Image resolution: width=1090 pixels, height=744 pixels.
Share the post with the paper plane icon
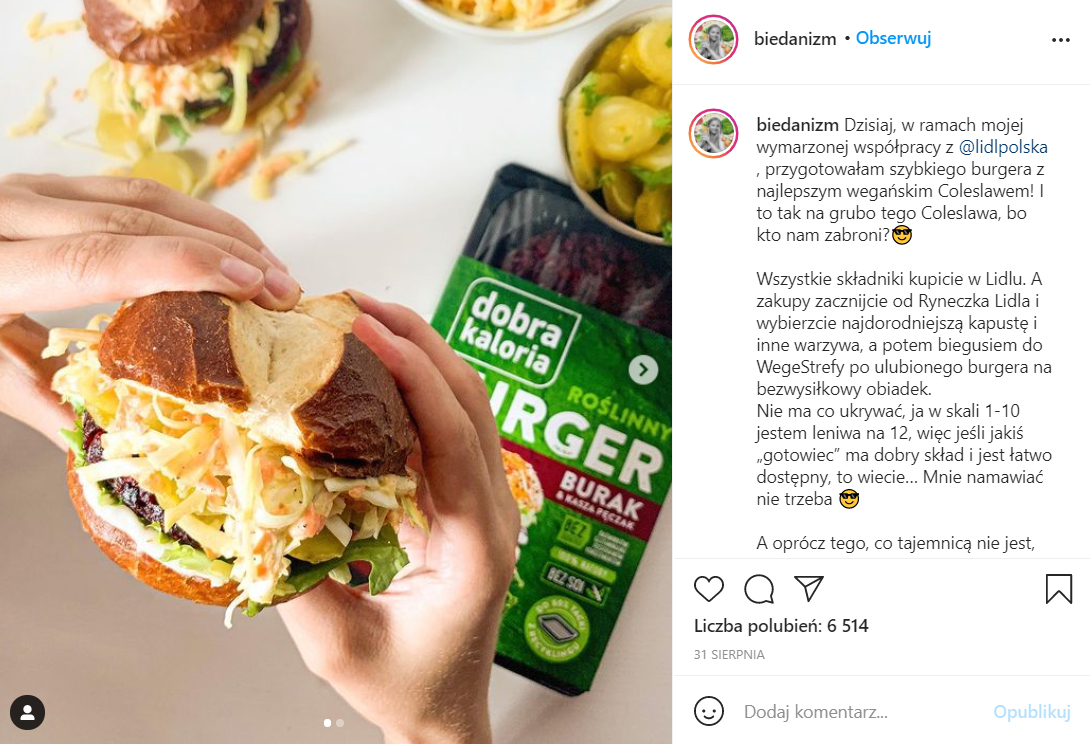[808, 588]
